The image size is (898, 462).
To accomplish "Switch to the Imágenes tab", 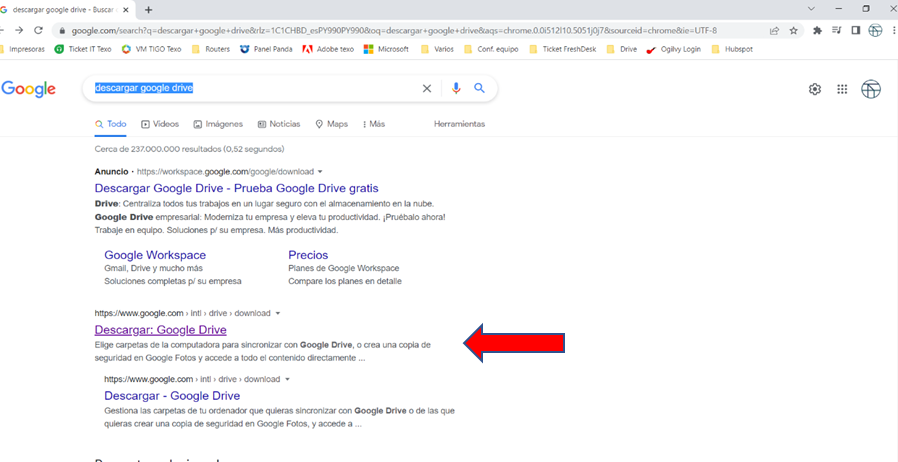I will [218, 124].
